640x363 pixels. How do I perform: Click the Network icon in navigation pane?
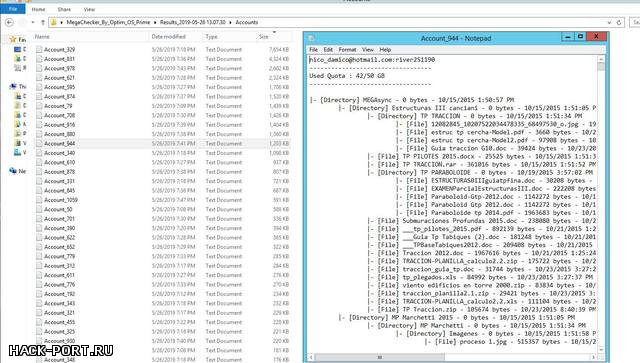pos(13,171)
